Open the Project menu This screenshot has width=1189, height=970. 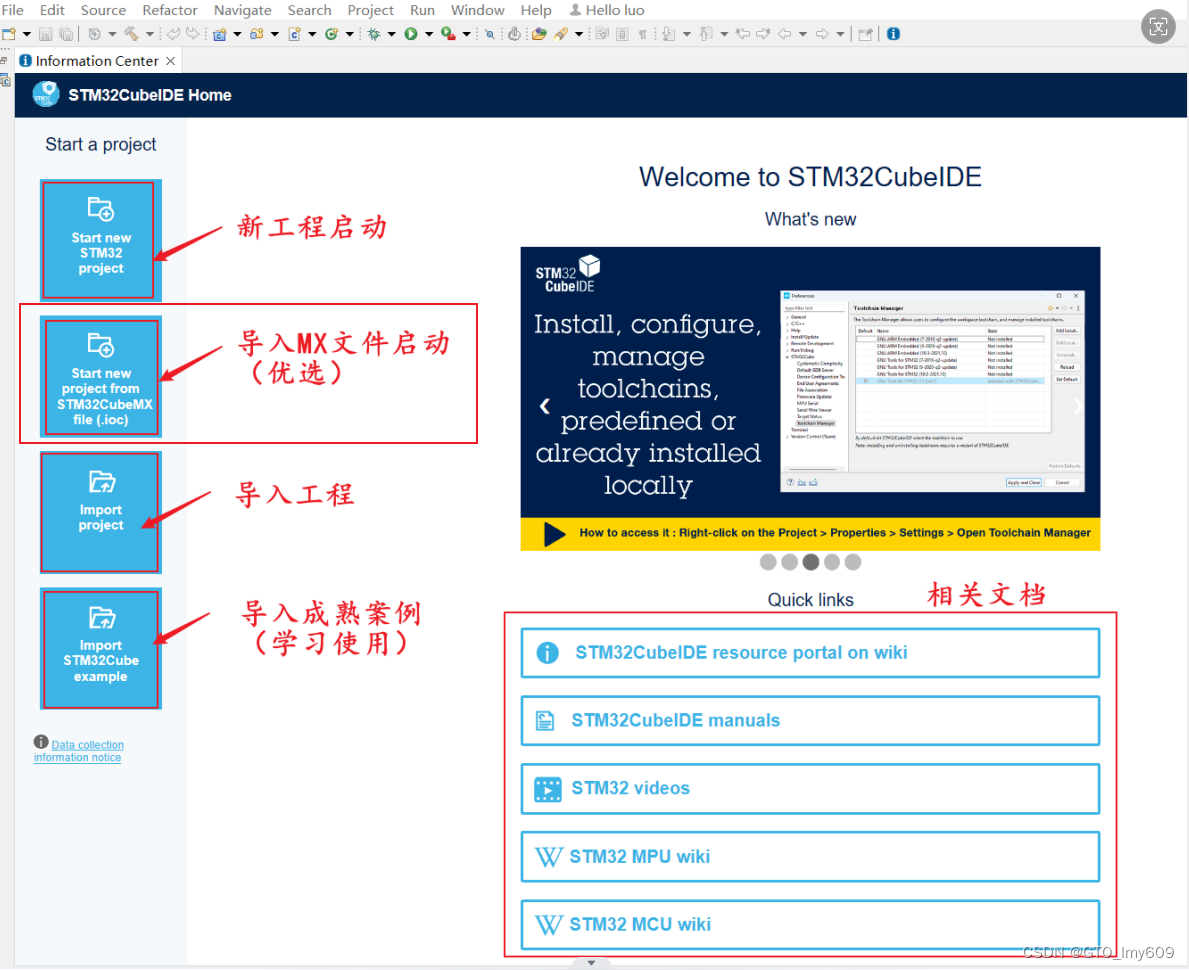(370, 10)
